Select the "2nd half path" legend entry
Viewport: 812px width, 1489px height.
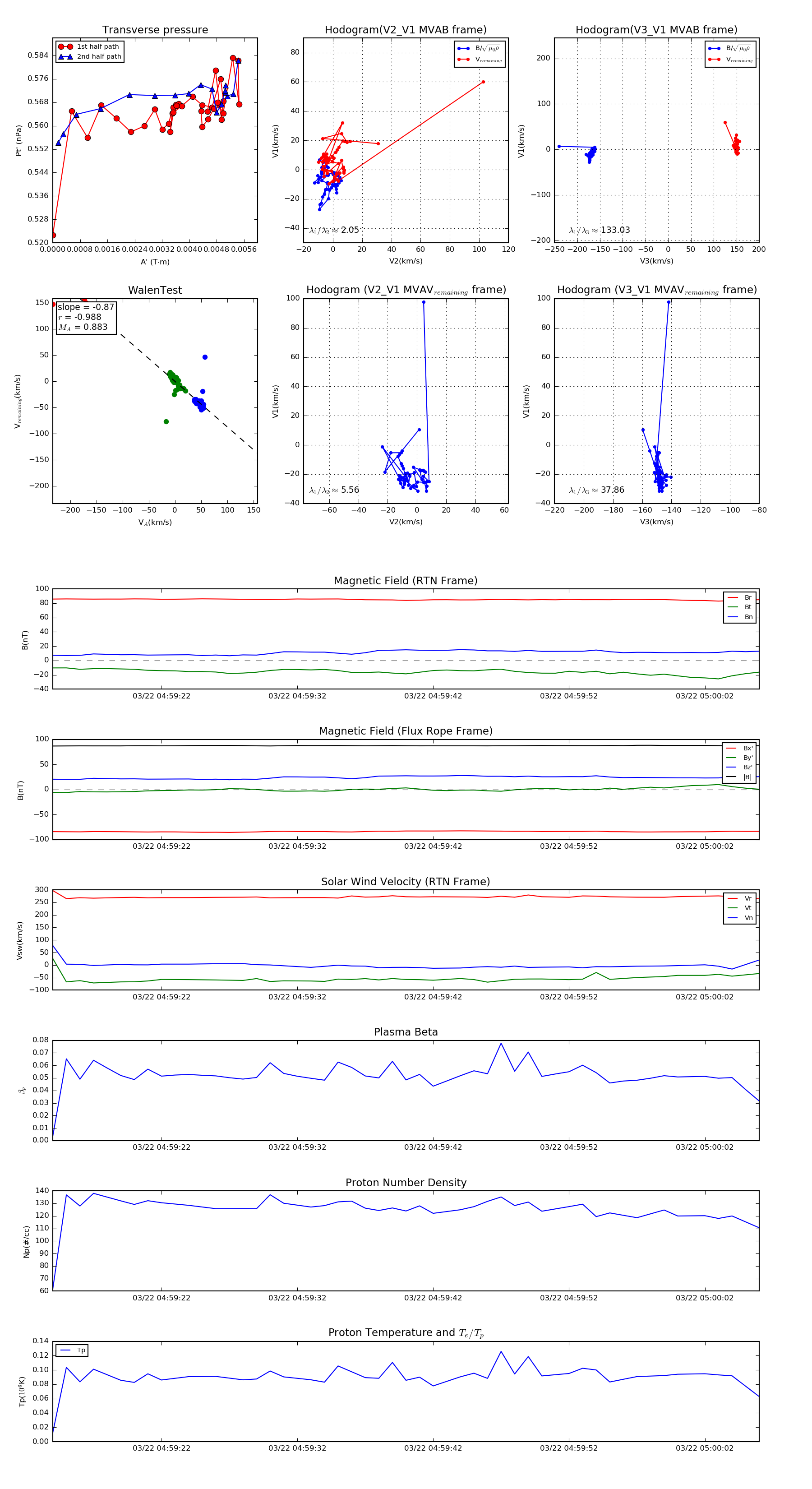coord(90,57)
